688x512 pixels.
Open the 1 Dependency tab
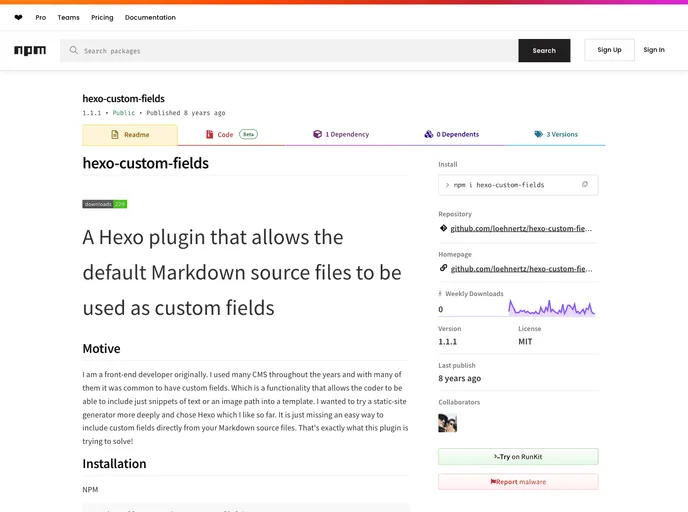coord(341,134)
